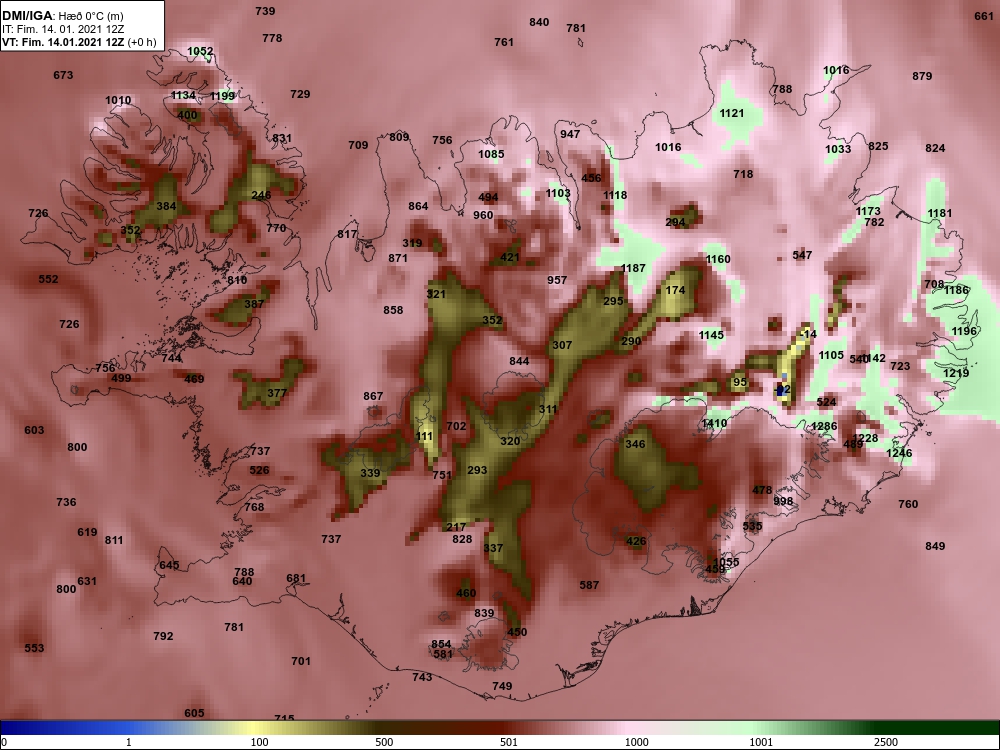Click the map value '400'
Image resolution: width=1000 pixels, height=750 pixels.
[x=188, y=115]
